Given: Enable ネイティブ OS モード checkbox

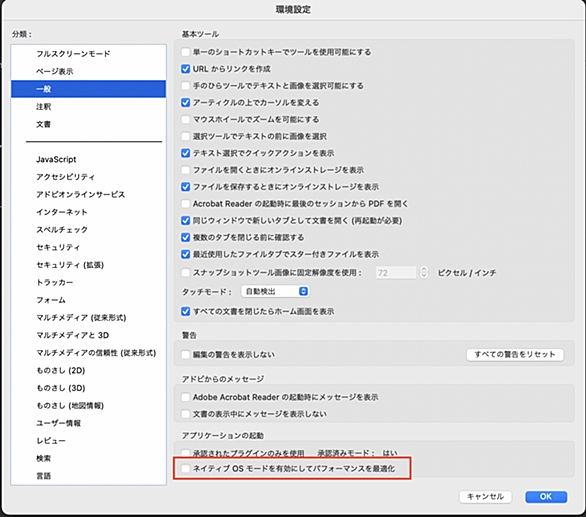Looking at the screenshot, I should pos(185,468).
